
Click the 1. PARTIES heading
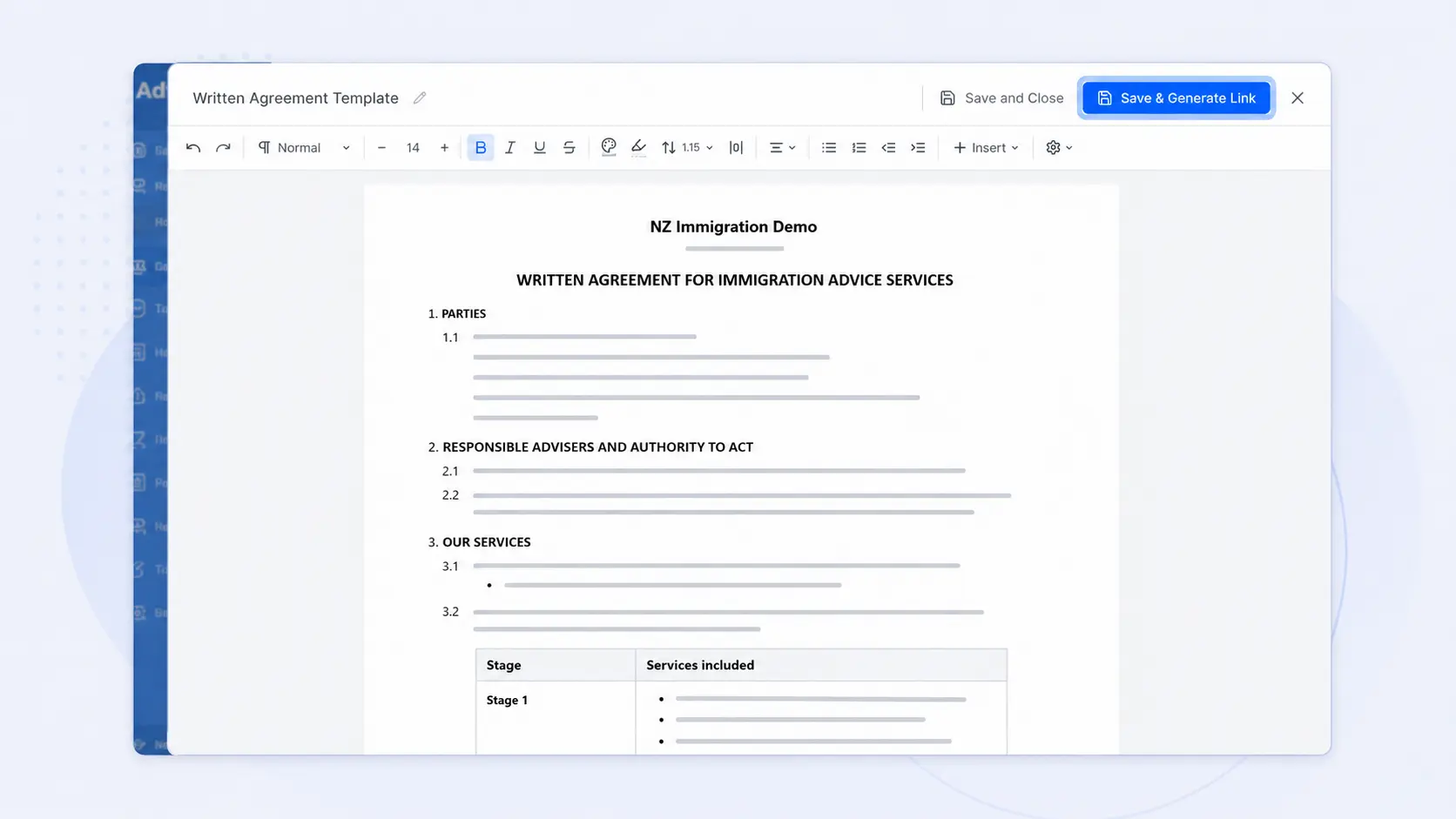pos(457,313)
